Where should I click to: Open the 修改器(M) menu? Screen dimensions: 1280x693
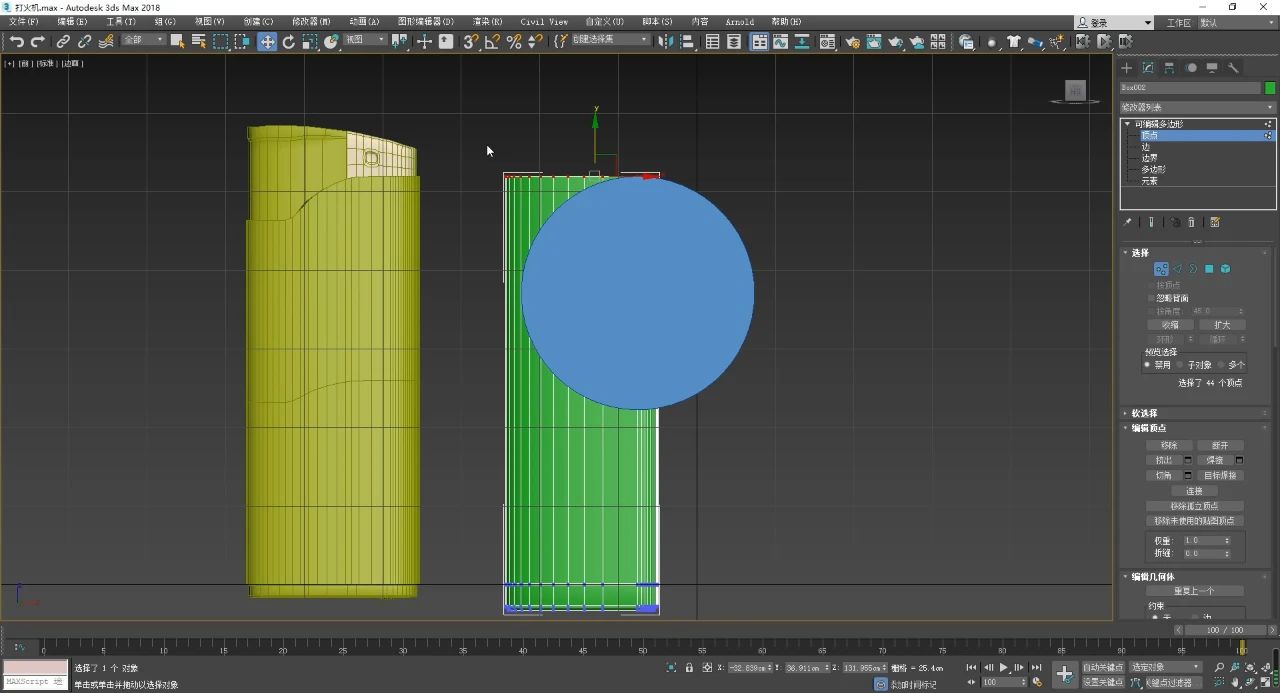pyautogui.click(x=311, y=21)
